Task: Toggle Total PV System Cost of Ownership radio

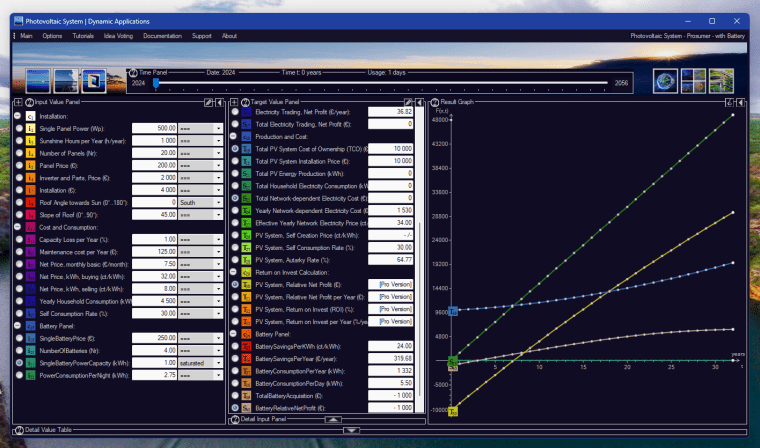Action: pos(235,149)
